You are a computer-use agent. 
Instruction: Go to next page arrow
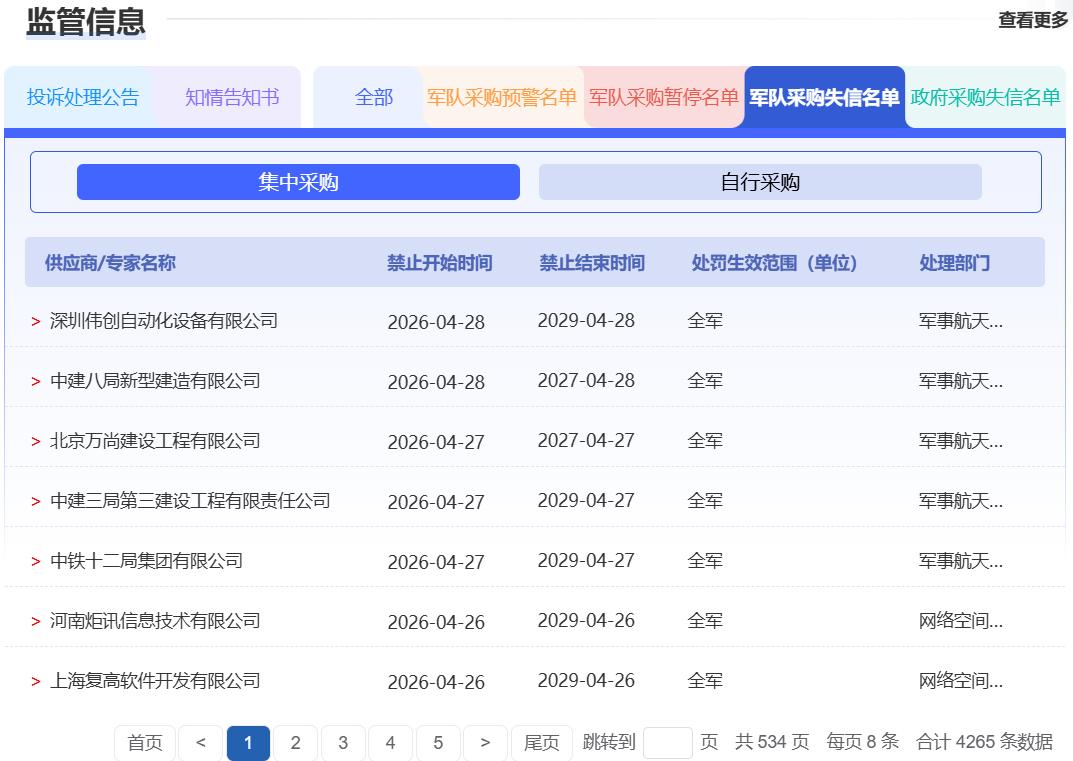pyautogui.click(x=485, y=743)
